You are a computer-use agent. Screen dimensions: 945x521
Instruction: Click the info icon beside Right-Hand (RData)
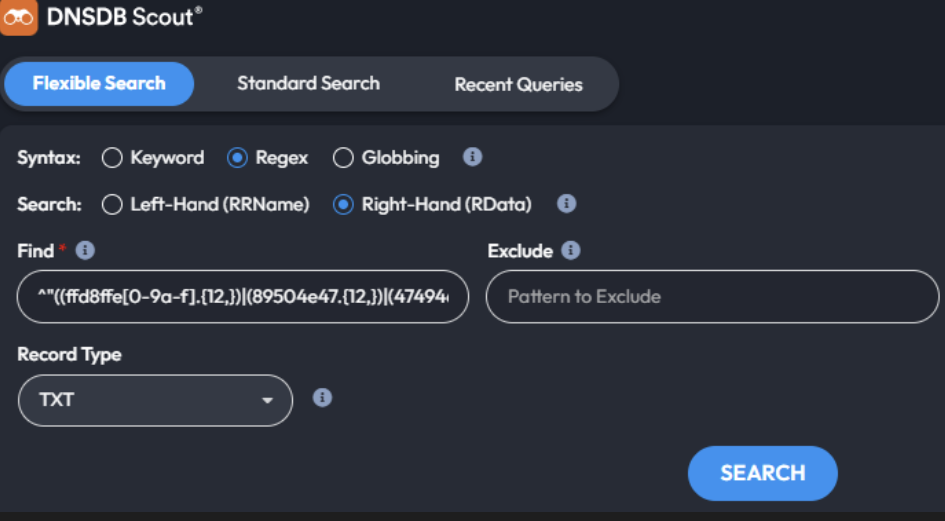(566, 204)
